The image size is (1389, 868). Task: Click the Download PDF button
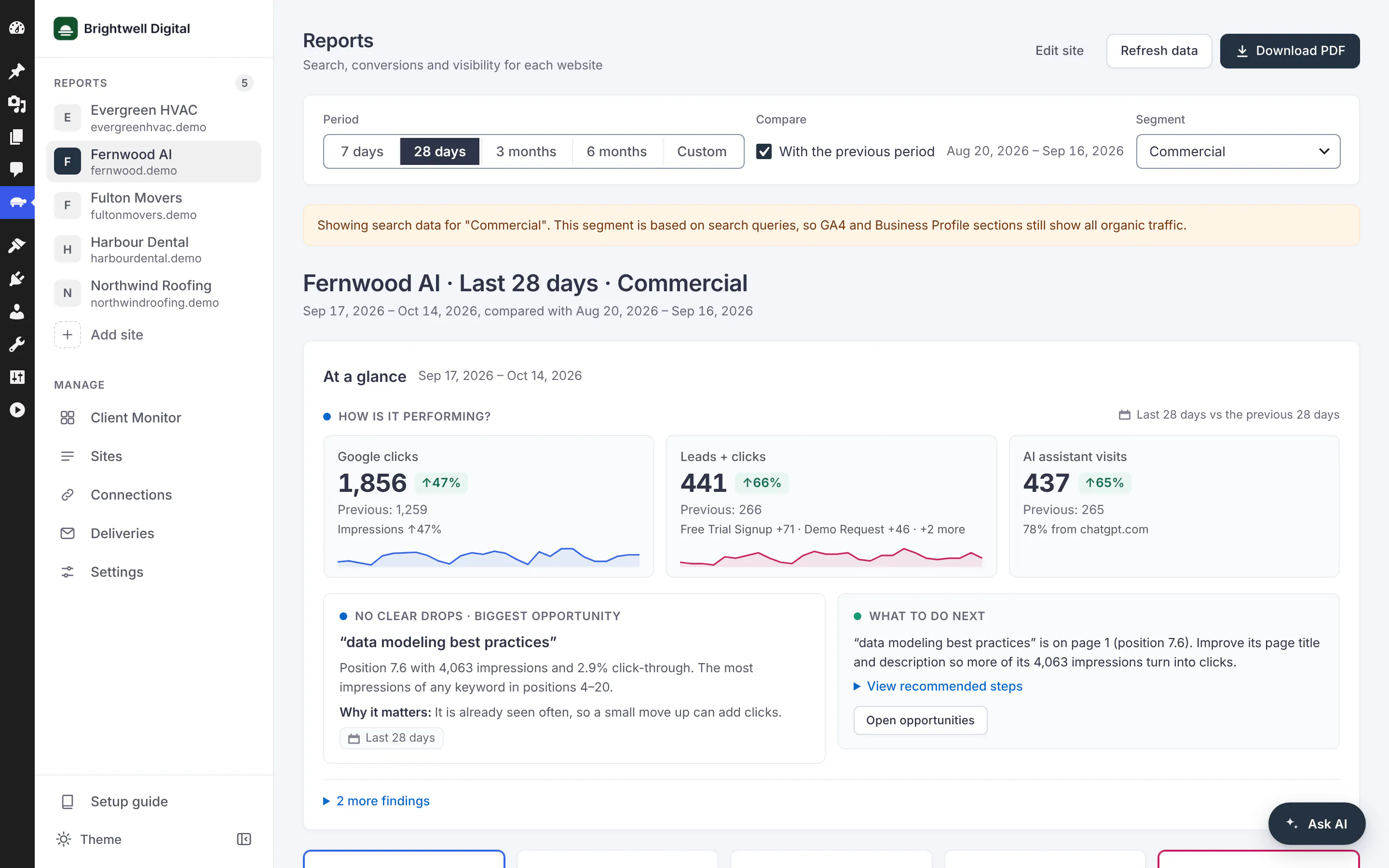[x=1290, y=51]
